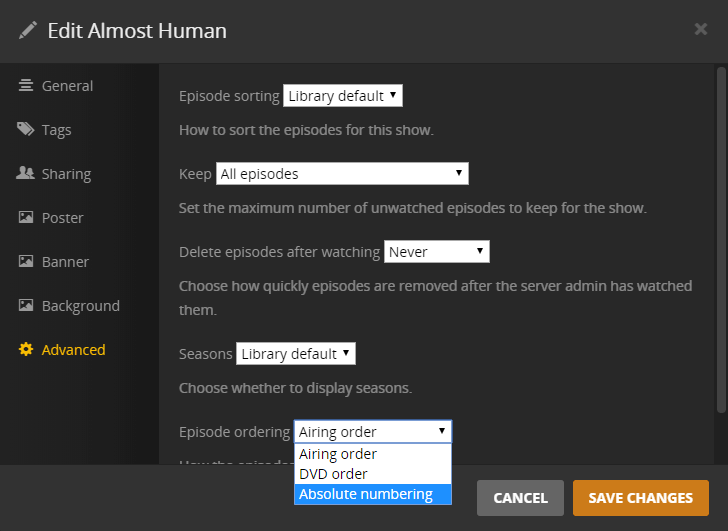Click the Sharing people icon

click(26, 174)
